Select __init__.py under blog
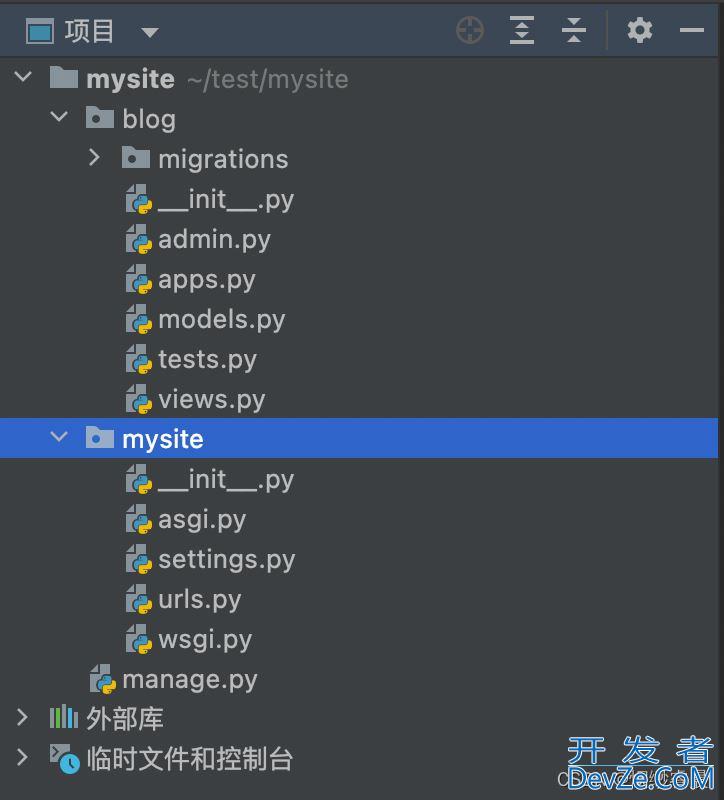This screenshot has height=800, width=724. coord(359,199)
